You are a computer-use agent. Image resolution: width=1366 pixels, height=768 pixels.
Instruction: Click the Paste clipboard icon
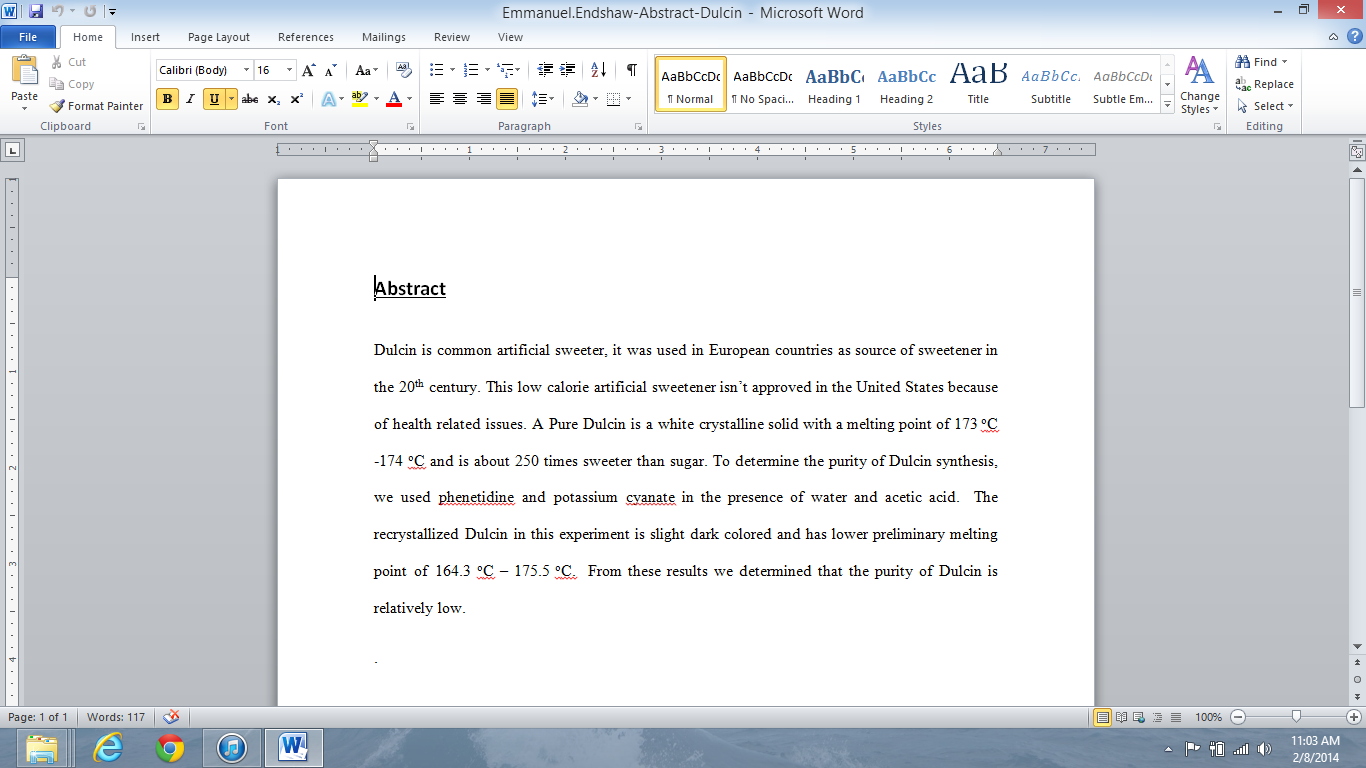[24, 71]
